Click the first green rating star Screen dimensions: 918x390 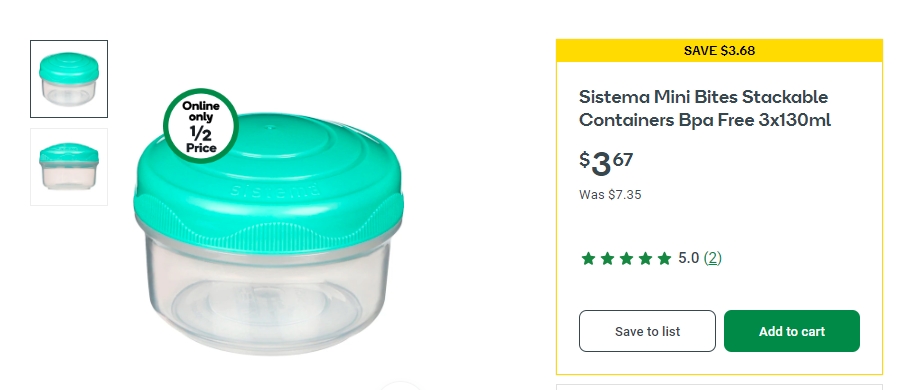pyautogui.click(x=588, y=258)
